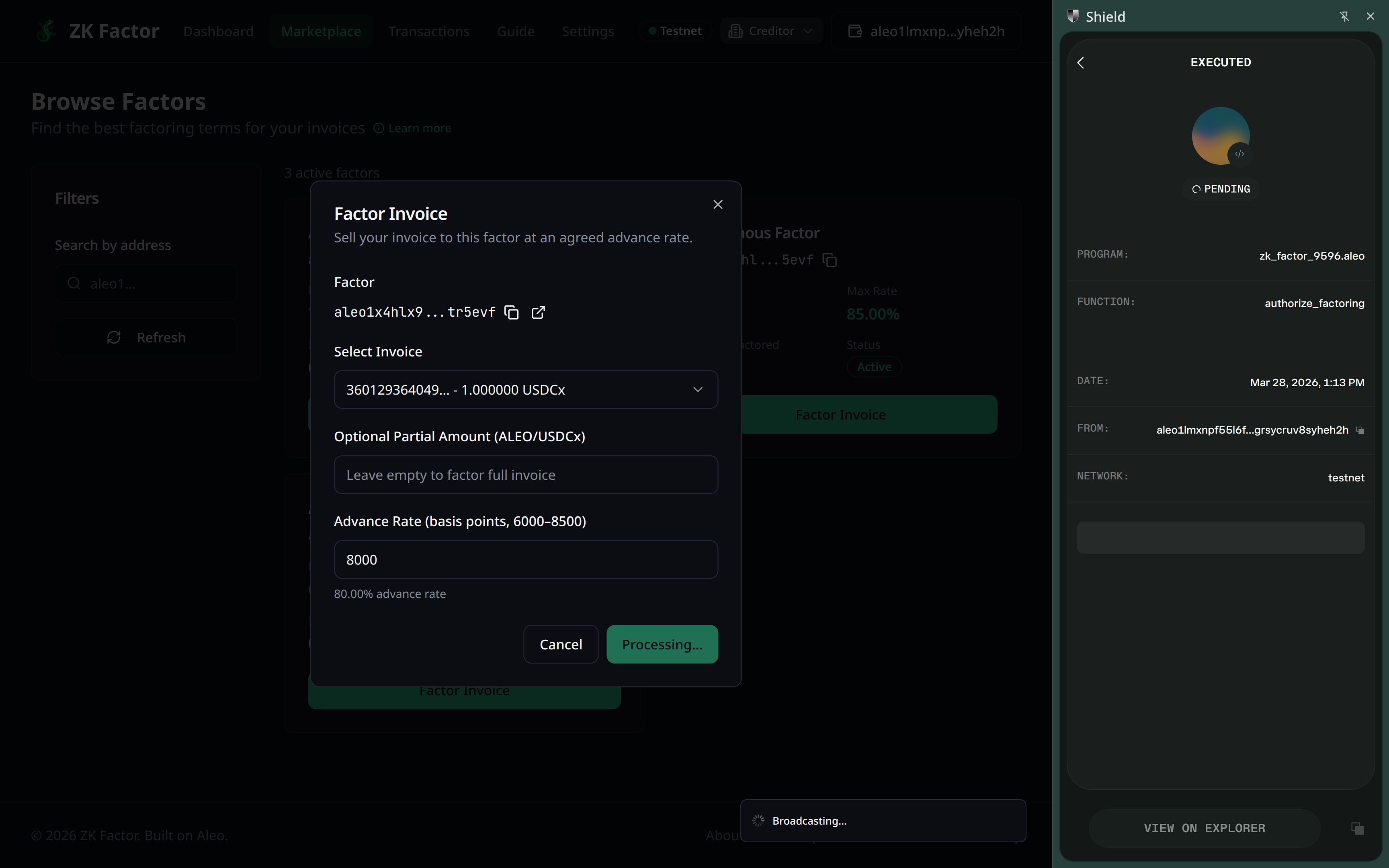Image resolution: width=1389 pixels, height=868 pixels.
Task: Click the ZK Factor lizard logo
Action: pyautogui.click(x=46, y=31)
